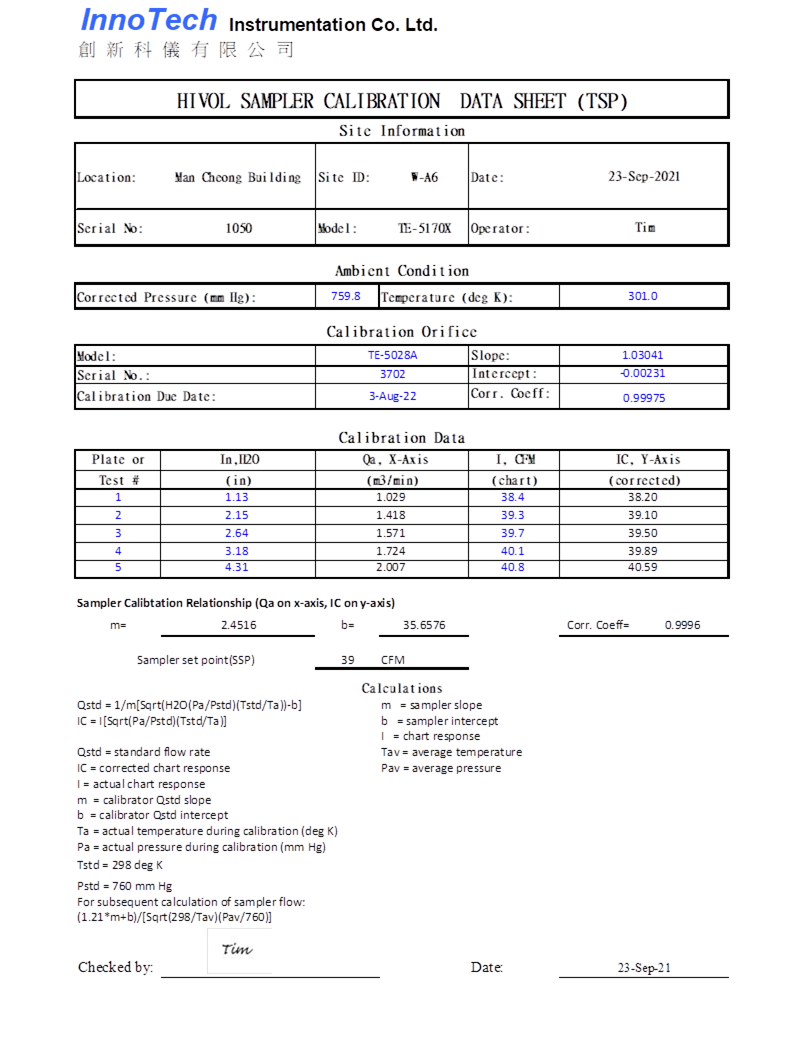
Task: Click the Site ID value W-A6
Action: [x=424, y=177]
